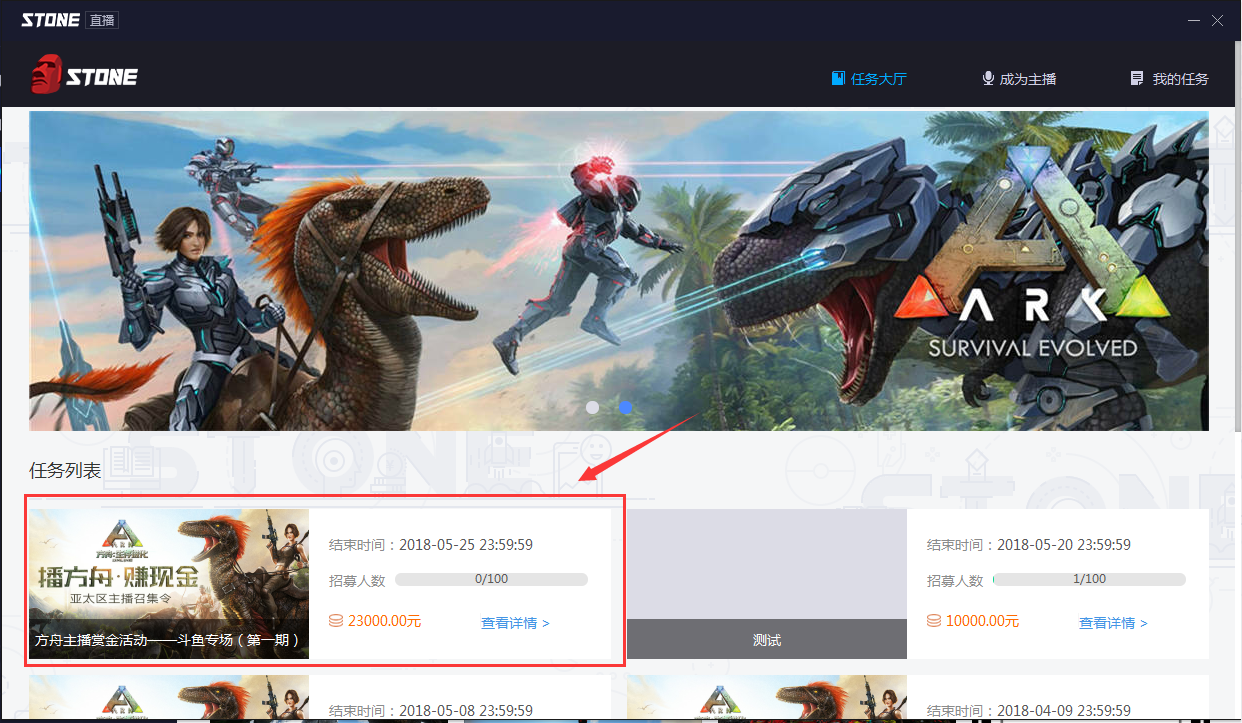Open the 方舟主播赏金活动 task thumbnail
Viewport: 1242px width, 723px height.
coord(168,583)
